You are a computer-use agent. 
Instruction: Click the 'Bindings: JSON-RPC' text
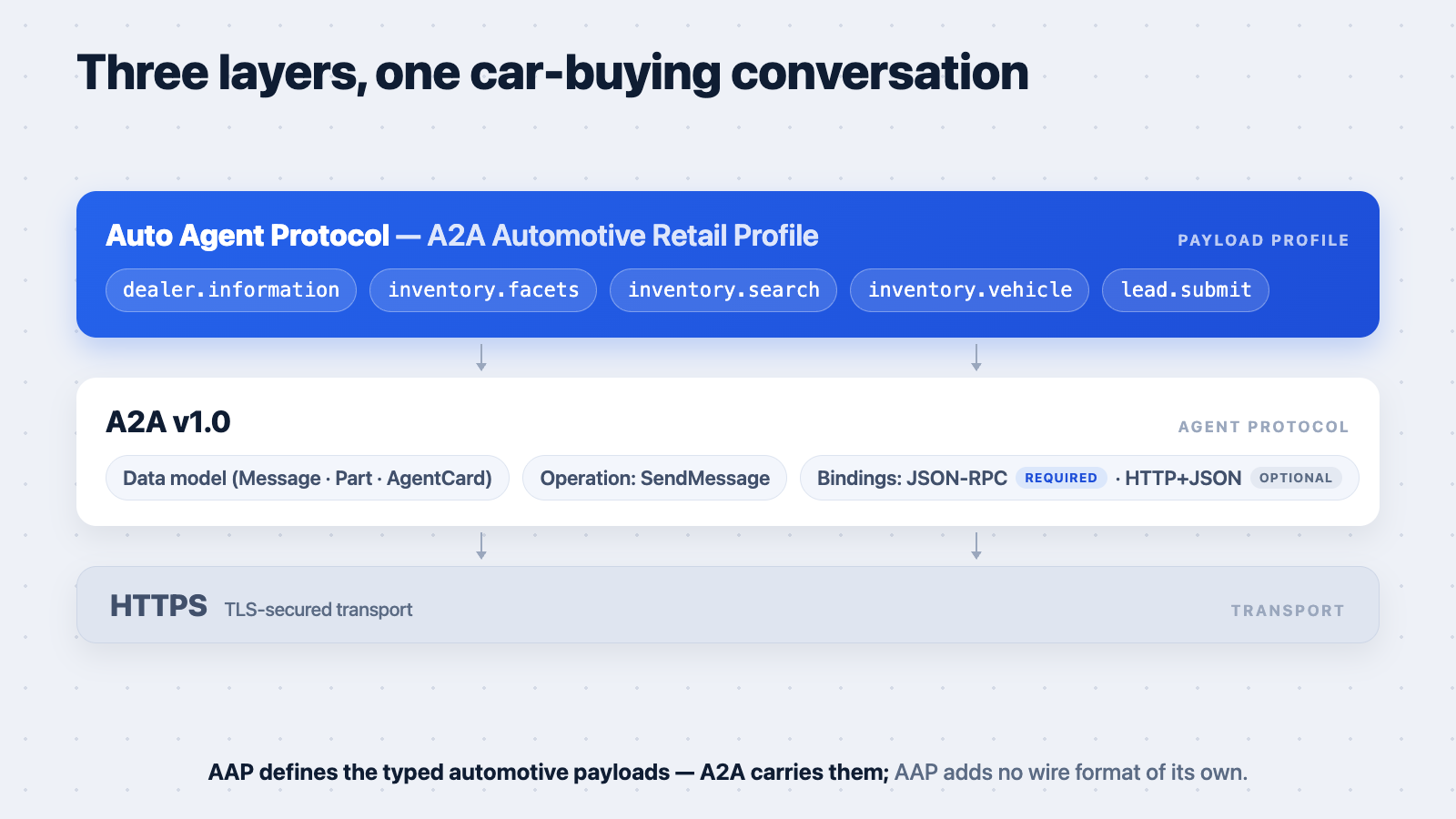[912, 478]
